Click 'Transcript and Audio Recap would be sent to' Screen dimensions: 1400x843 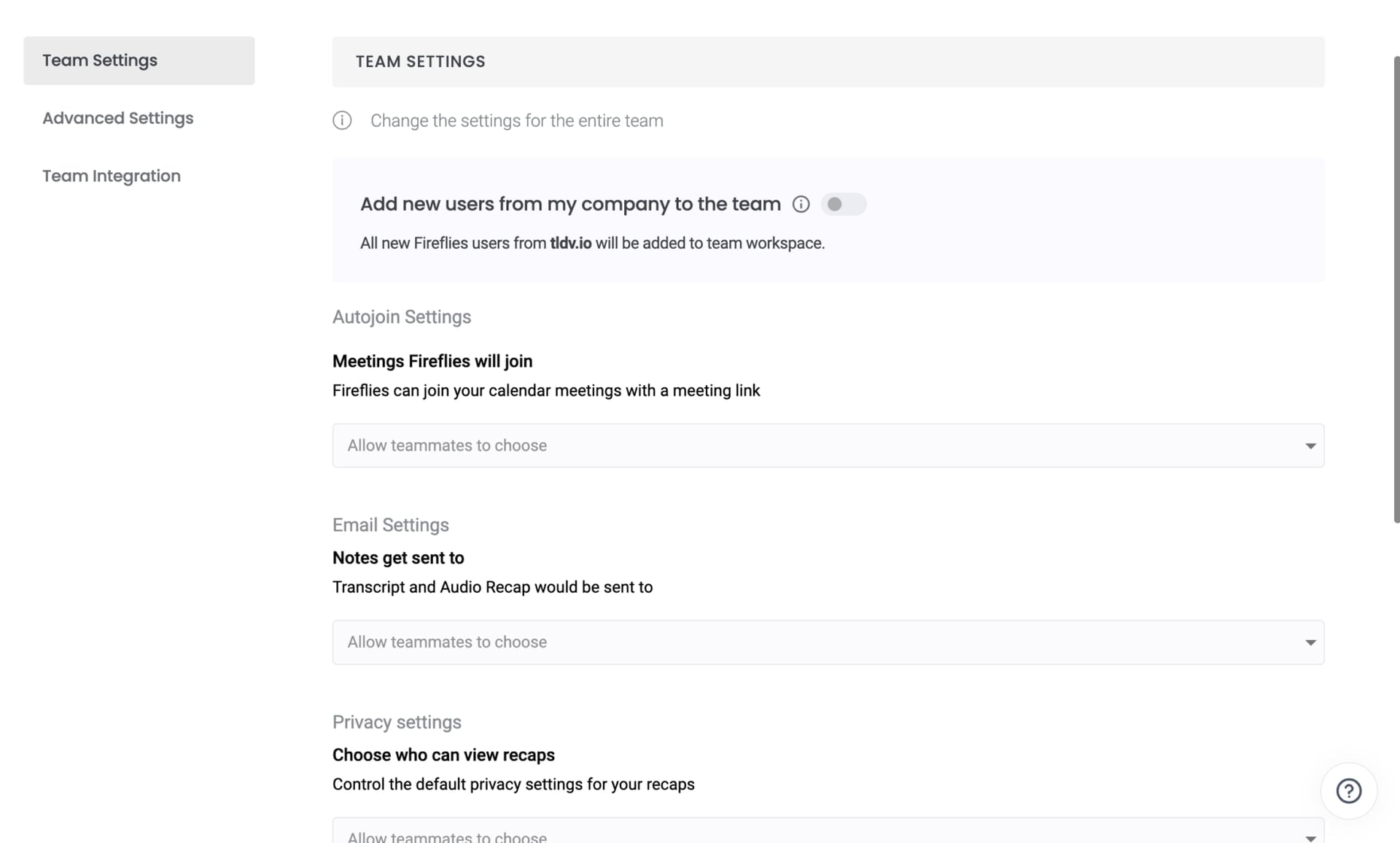click(x=492, y=587)
